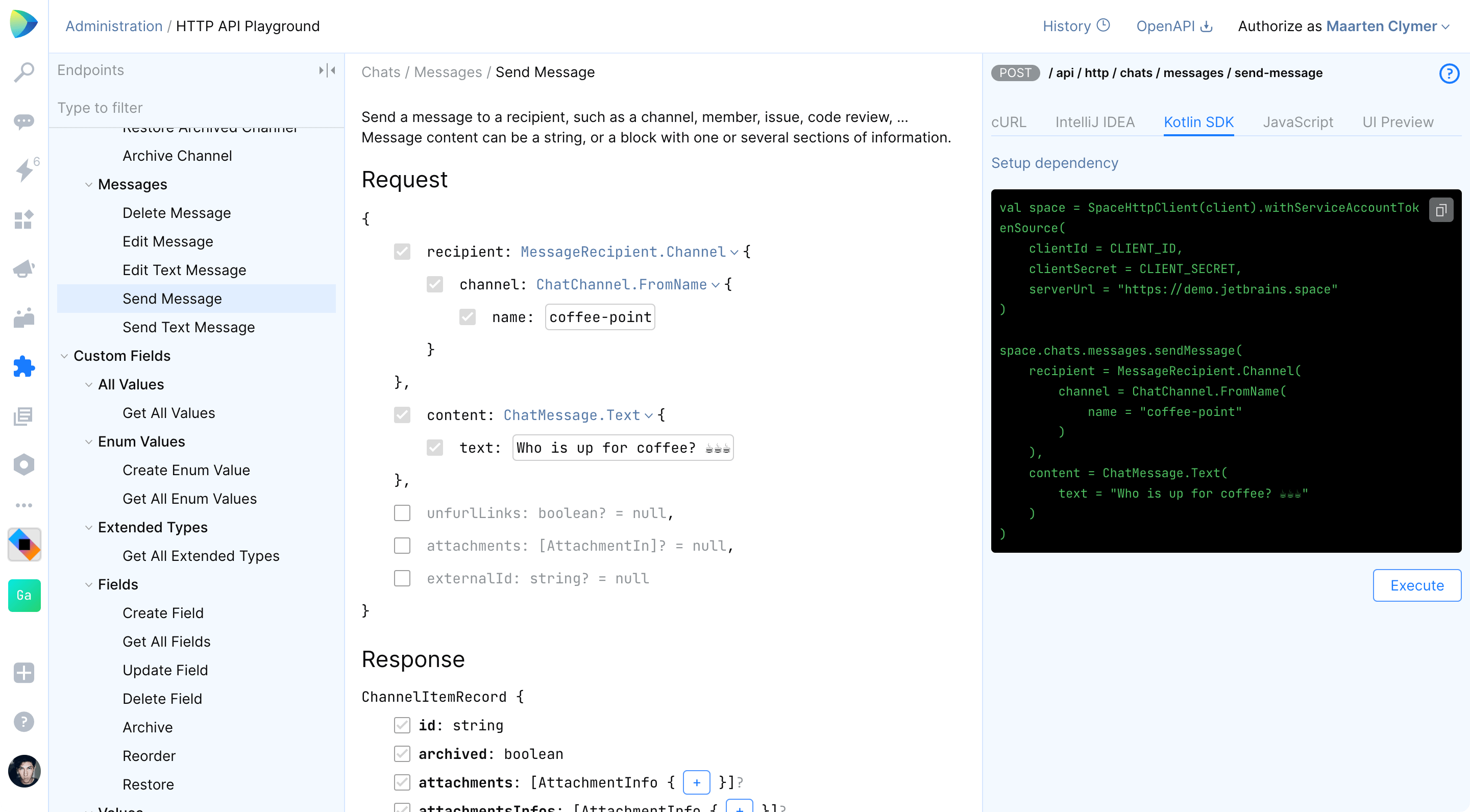The image size is (1470, 812).
Task: Open Chats from the speech bubble icon
Action: pyautogui.click(x=24, y=121)
